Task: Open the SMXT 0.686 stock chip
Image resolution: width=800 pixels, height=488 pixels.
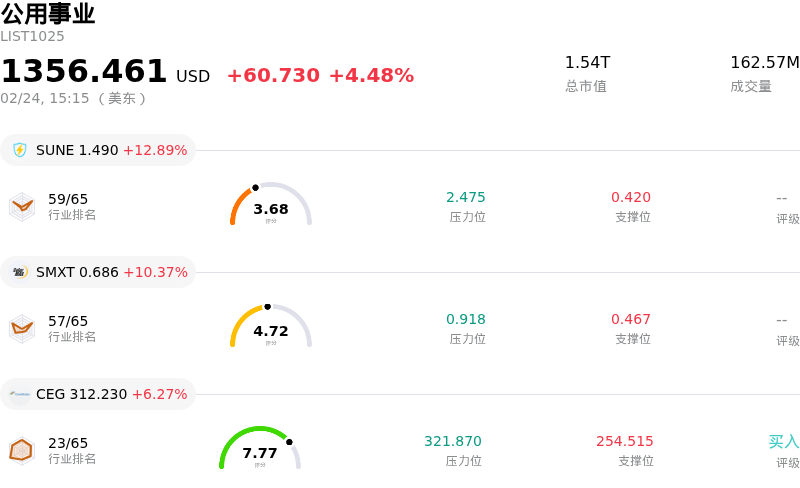Action: (x=98, y=272)
